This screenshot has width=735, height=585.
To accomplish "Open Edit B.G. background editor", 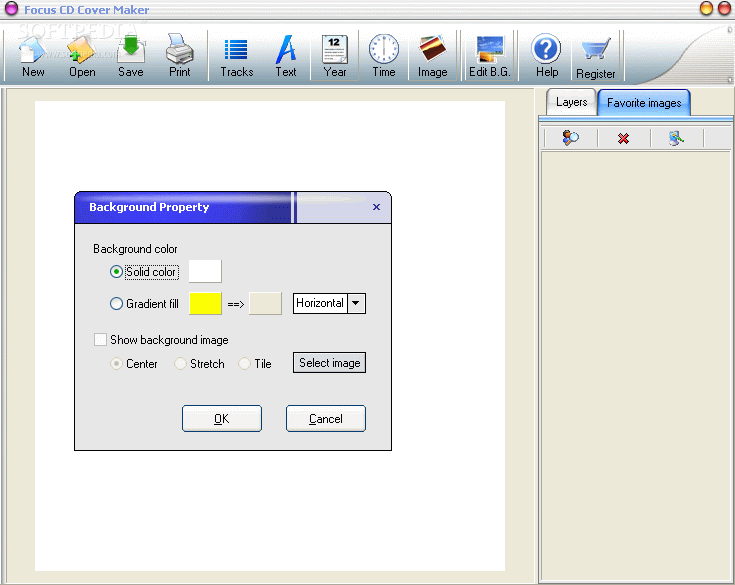I will click(x=490, y=56).
